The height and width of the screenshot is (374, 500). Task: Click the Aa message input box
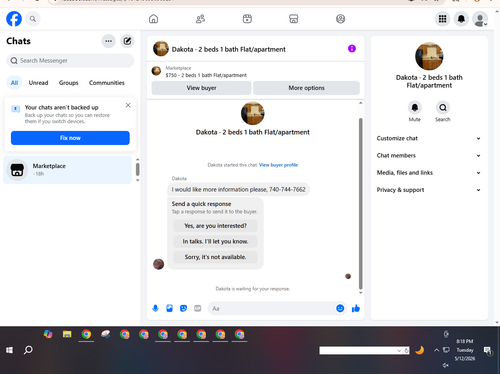[x=272, y=309]
